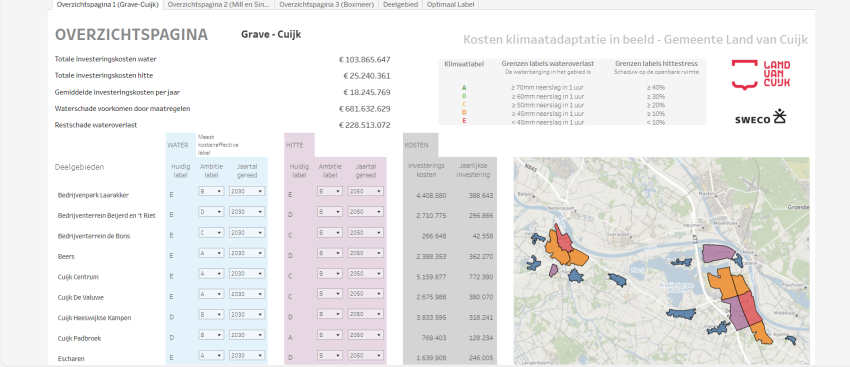Viewport: 850px width, 367px height.
Task: Open water Jaartal gereed dropdown for Bedrijventerrein de Bons
Action: (247, 233)
